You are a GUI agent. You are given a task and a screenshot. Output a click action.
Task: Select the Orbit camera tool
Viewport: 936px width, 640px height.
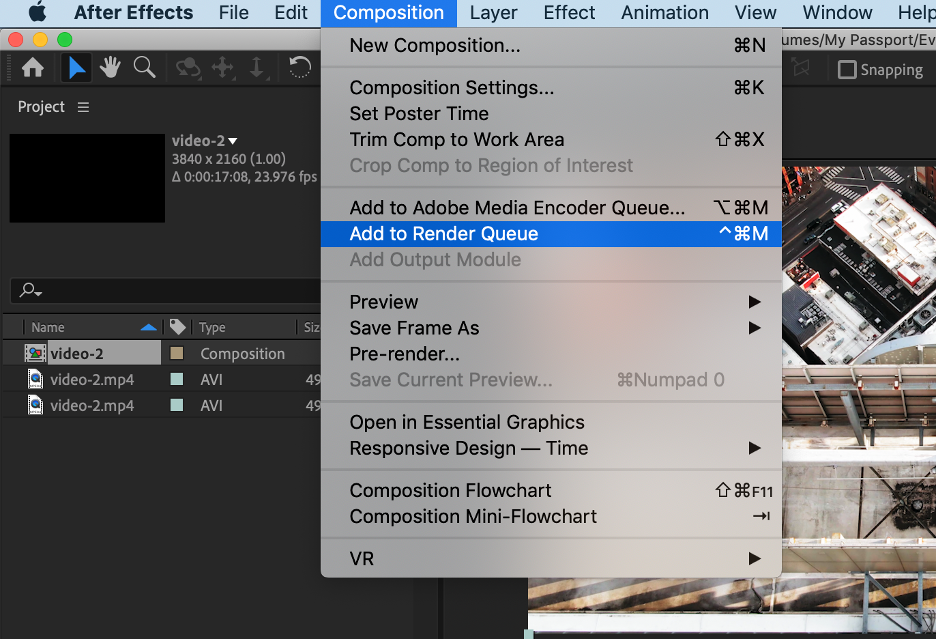click(188, 68)
